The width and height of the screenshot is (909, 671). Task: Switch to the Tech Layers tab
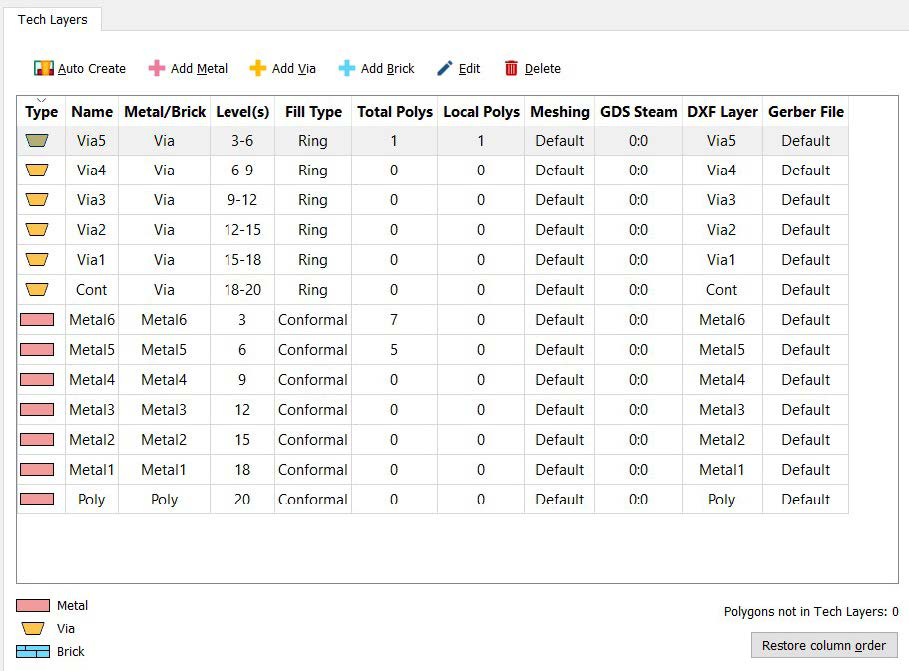pyautogui.click(x=52, y=19)
